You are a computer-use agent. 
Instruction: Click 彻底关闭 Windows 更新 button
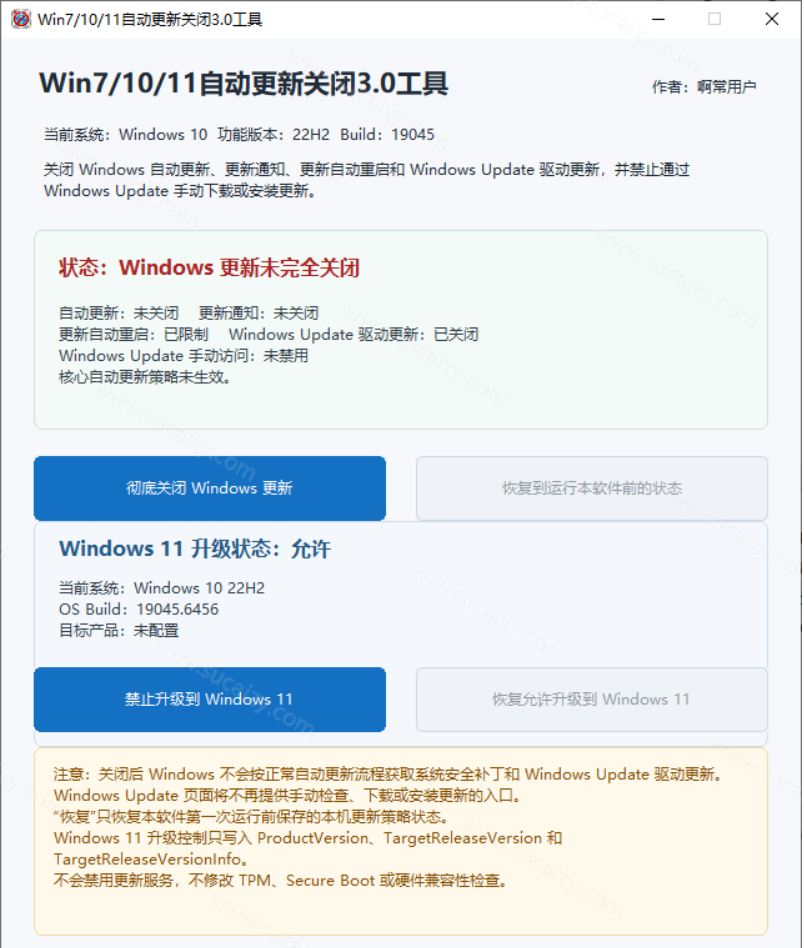coord(210,489)
